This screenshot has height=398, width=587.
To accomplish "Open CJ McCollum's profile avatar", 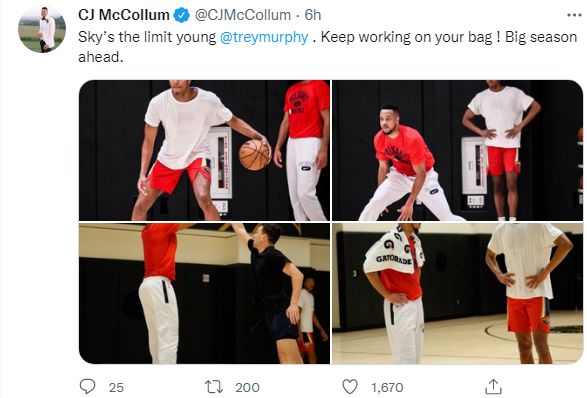I will (x=42, y=29).
